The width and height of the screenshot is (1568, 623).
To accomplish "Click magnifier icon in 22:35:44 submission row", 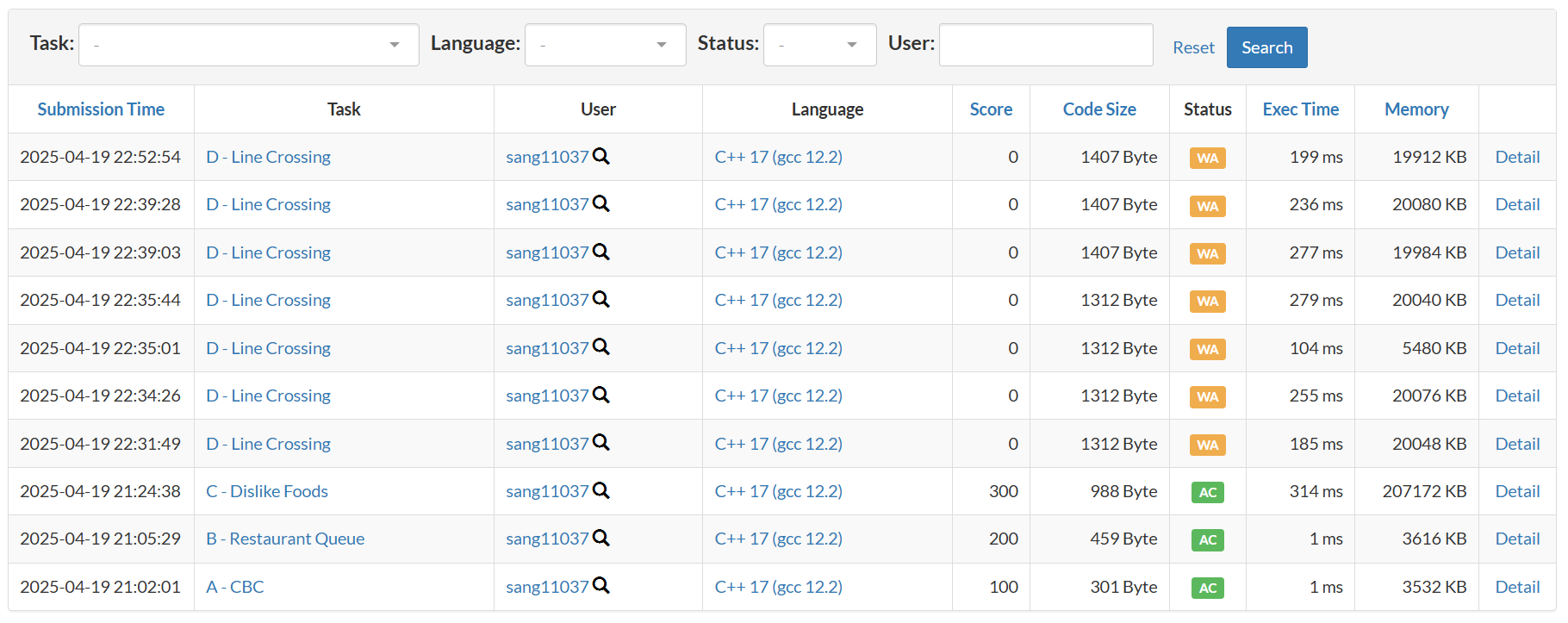I will (601, 299).
